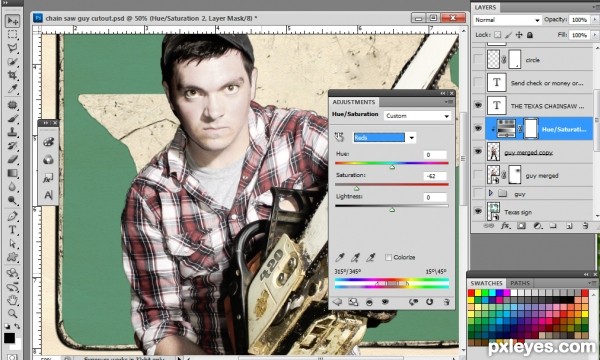Select the Eraser tool
The image size is (600, 360).
coord(12,160)
